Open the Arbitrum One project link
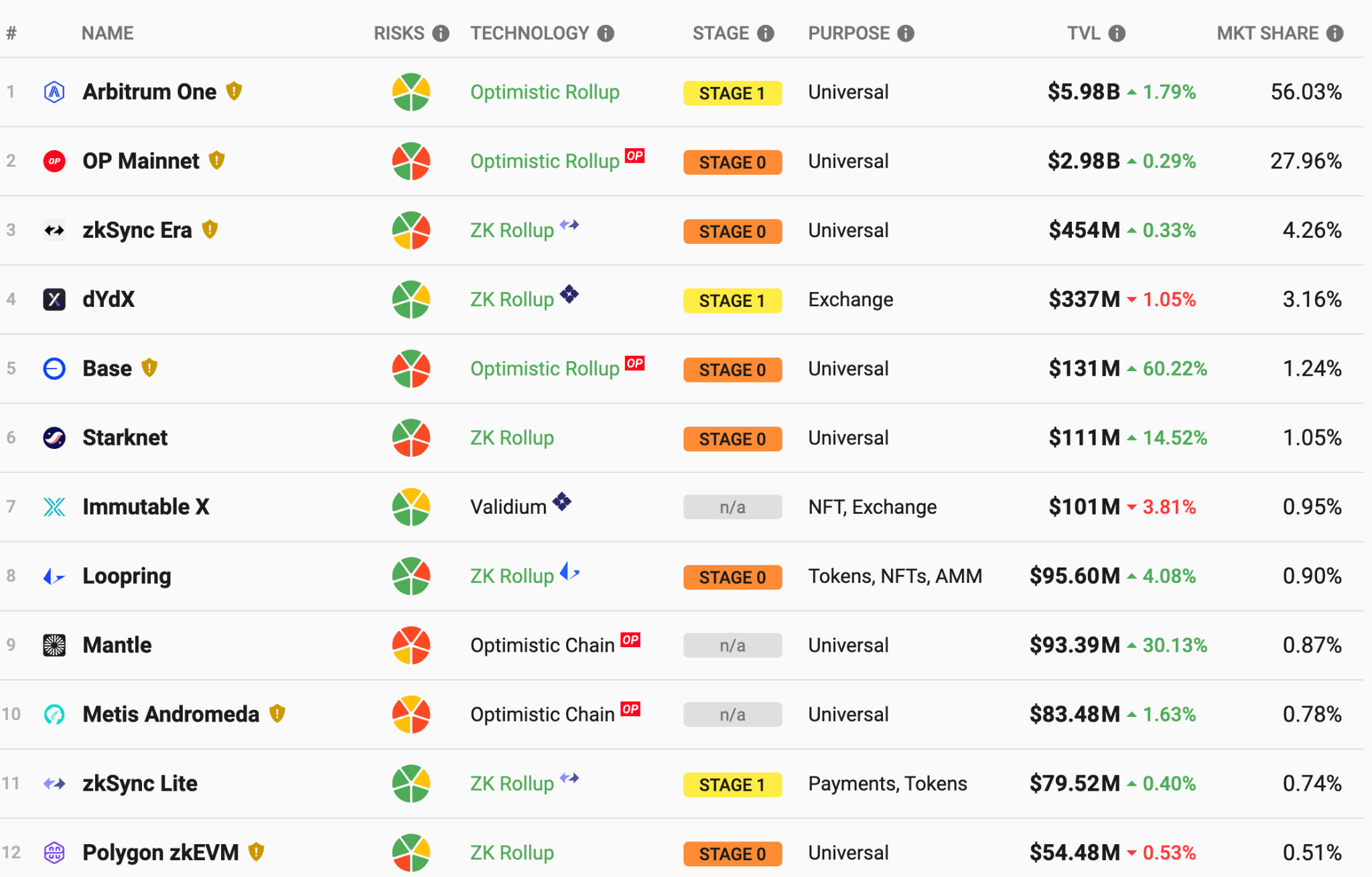The image size is (1372, 877). (x=149, y=92)
